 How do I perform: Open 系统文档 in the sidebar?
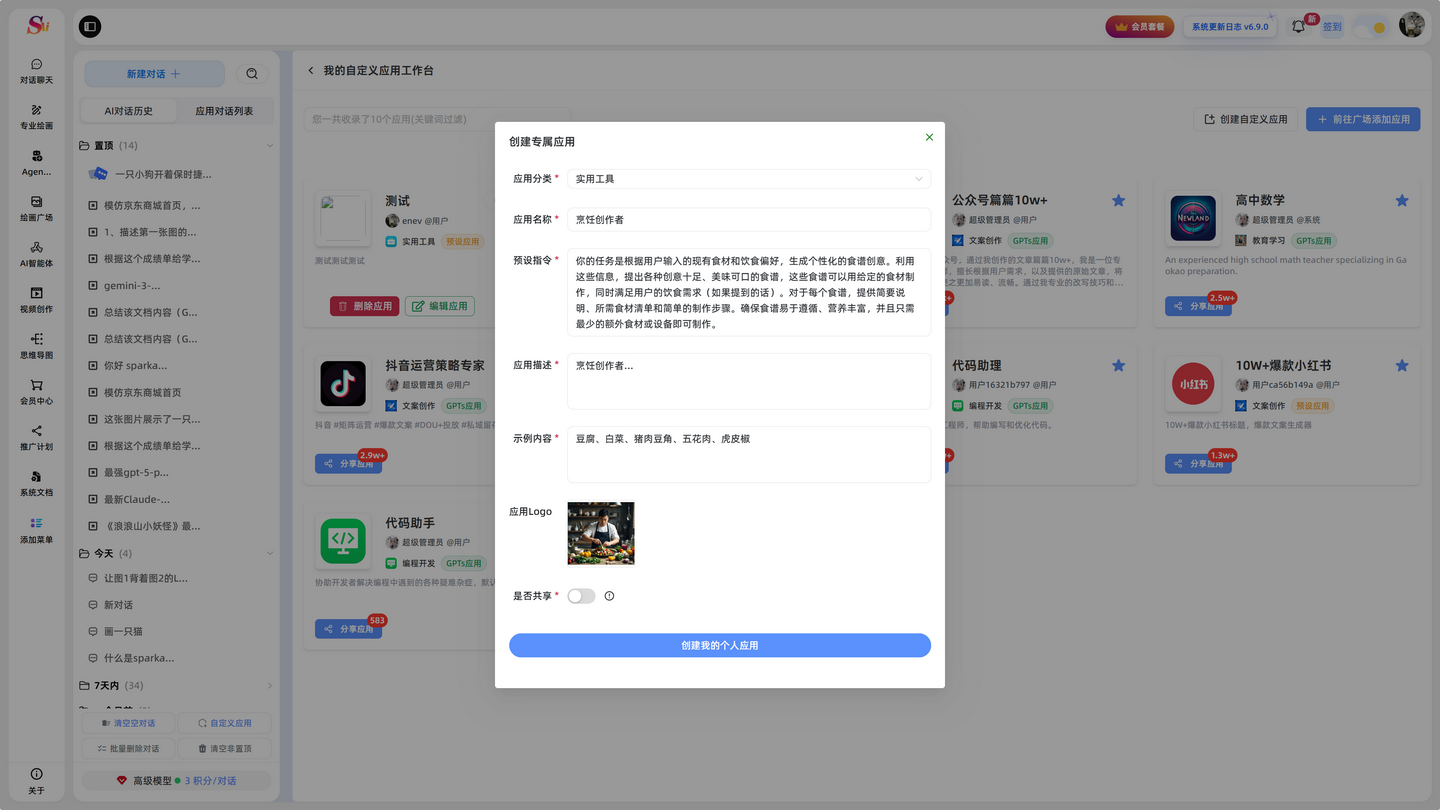[x=36, y=484]
